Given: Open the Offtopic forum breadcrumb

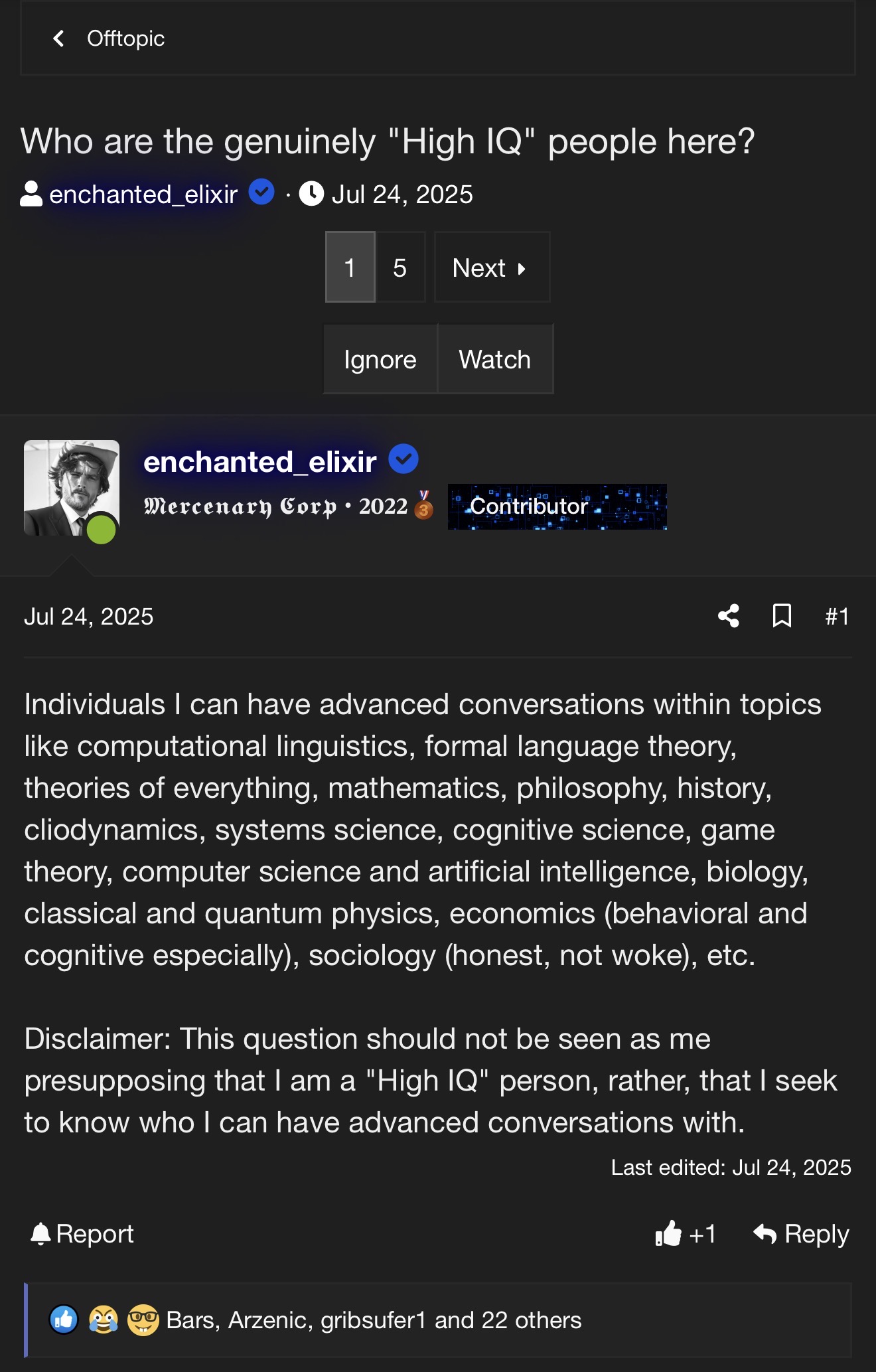Looking at the screenshot, I should tap(125, 38).
